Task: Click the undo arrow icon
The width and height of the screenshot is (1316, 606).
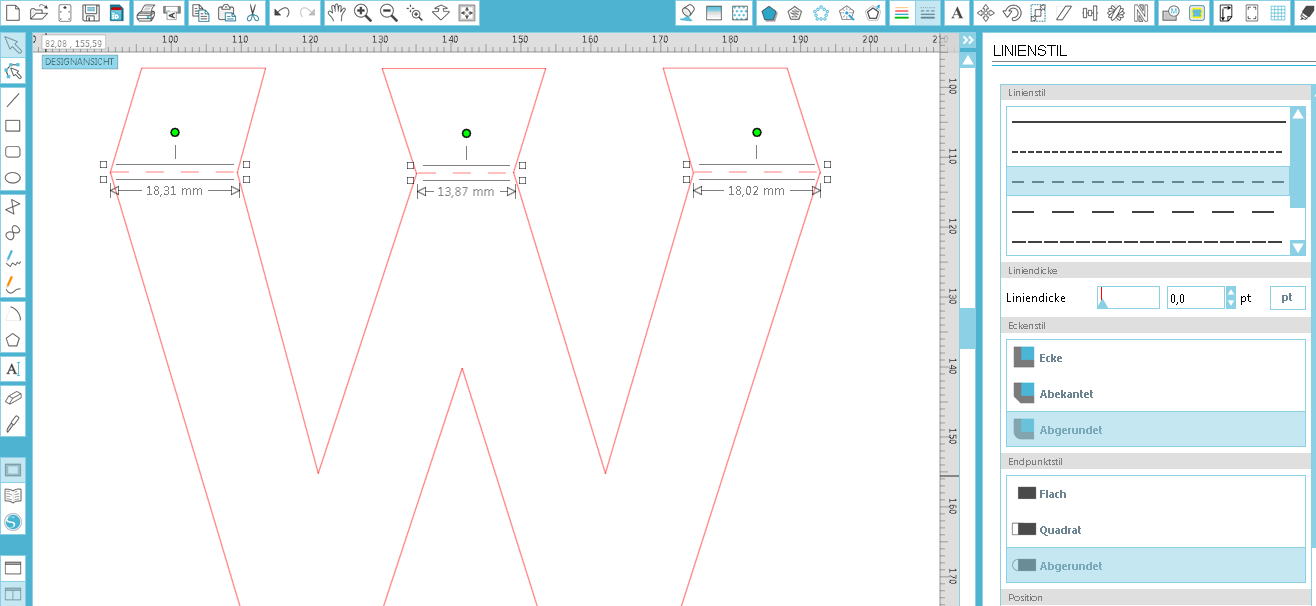Action: [282, 13]
